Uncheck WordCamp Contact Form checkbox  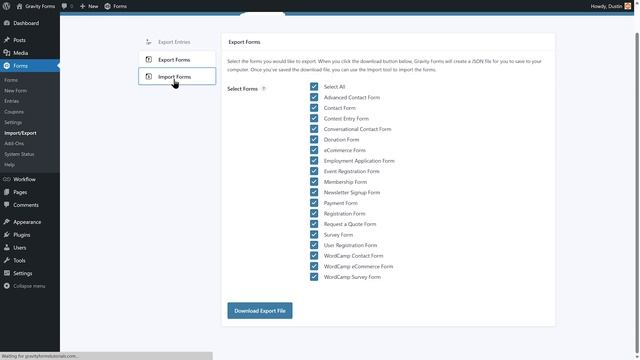pos(314,256)
